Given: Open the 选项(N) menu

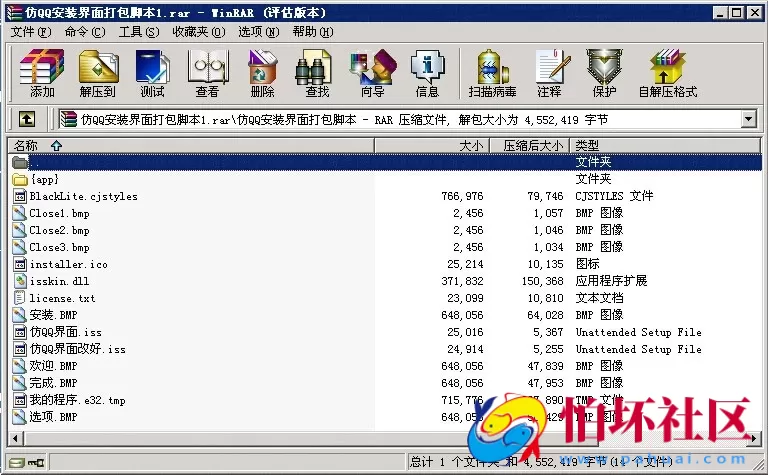Looking at the screenshot, I should [259, 32].
